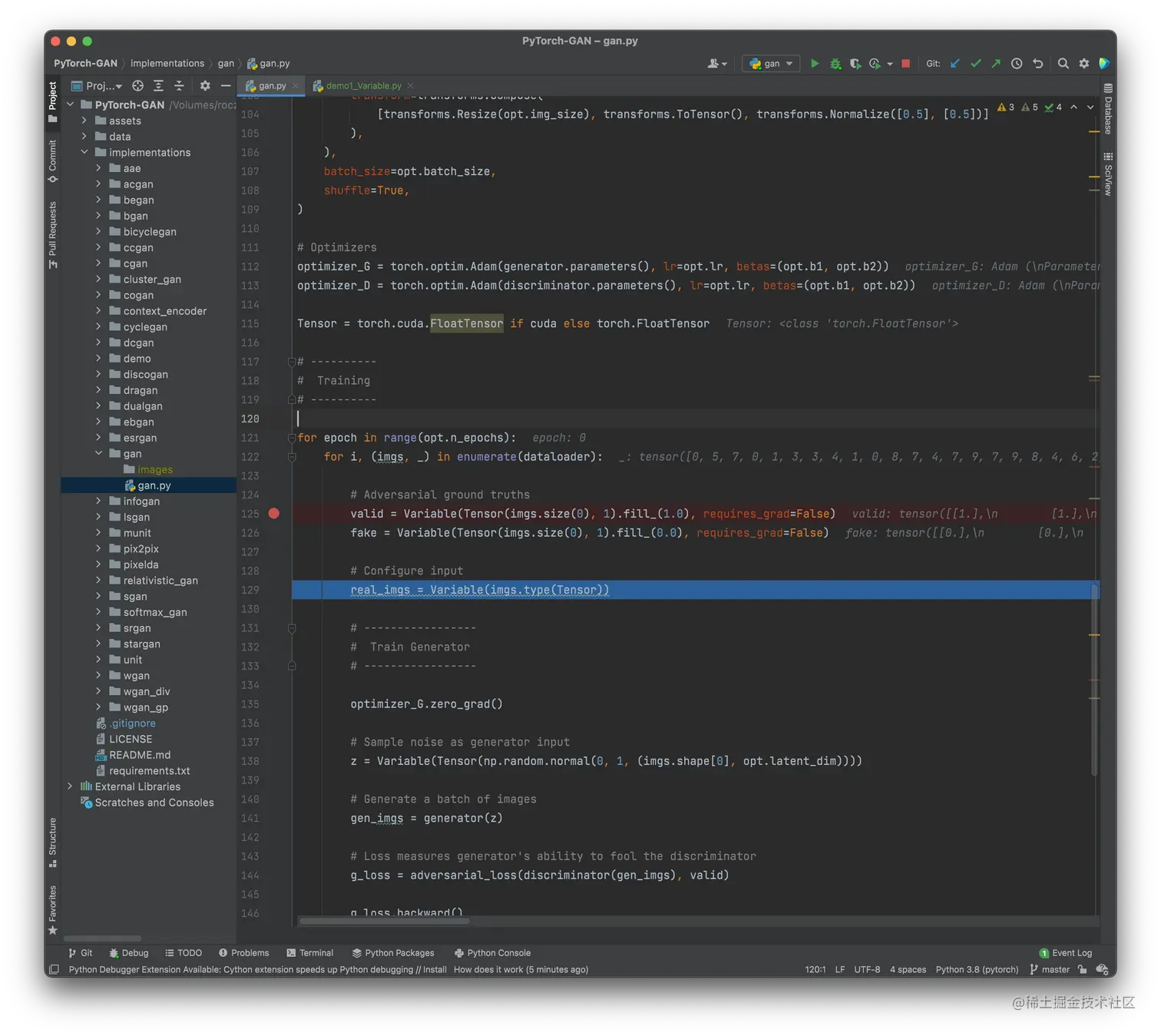Collapse the implementations folder
The height and width of the screenshot is (1036, 1161).
[x=84, y=152]
